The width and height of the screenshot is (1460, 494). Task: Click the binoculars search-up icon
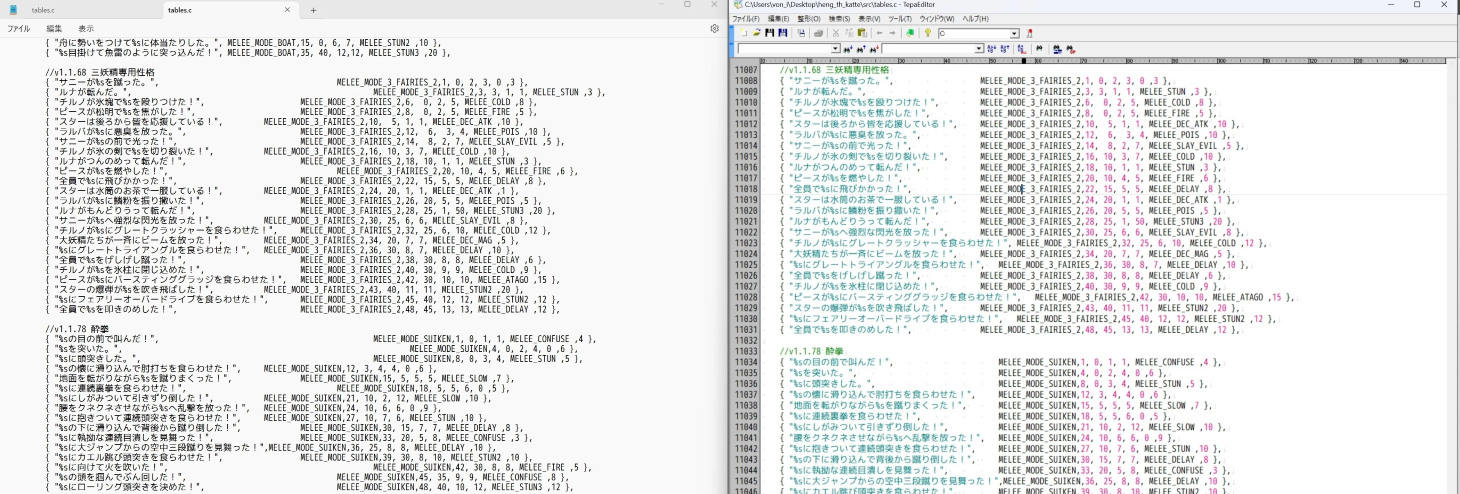tap(861, 49)
